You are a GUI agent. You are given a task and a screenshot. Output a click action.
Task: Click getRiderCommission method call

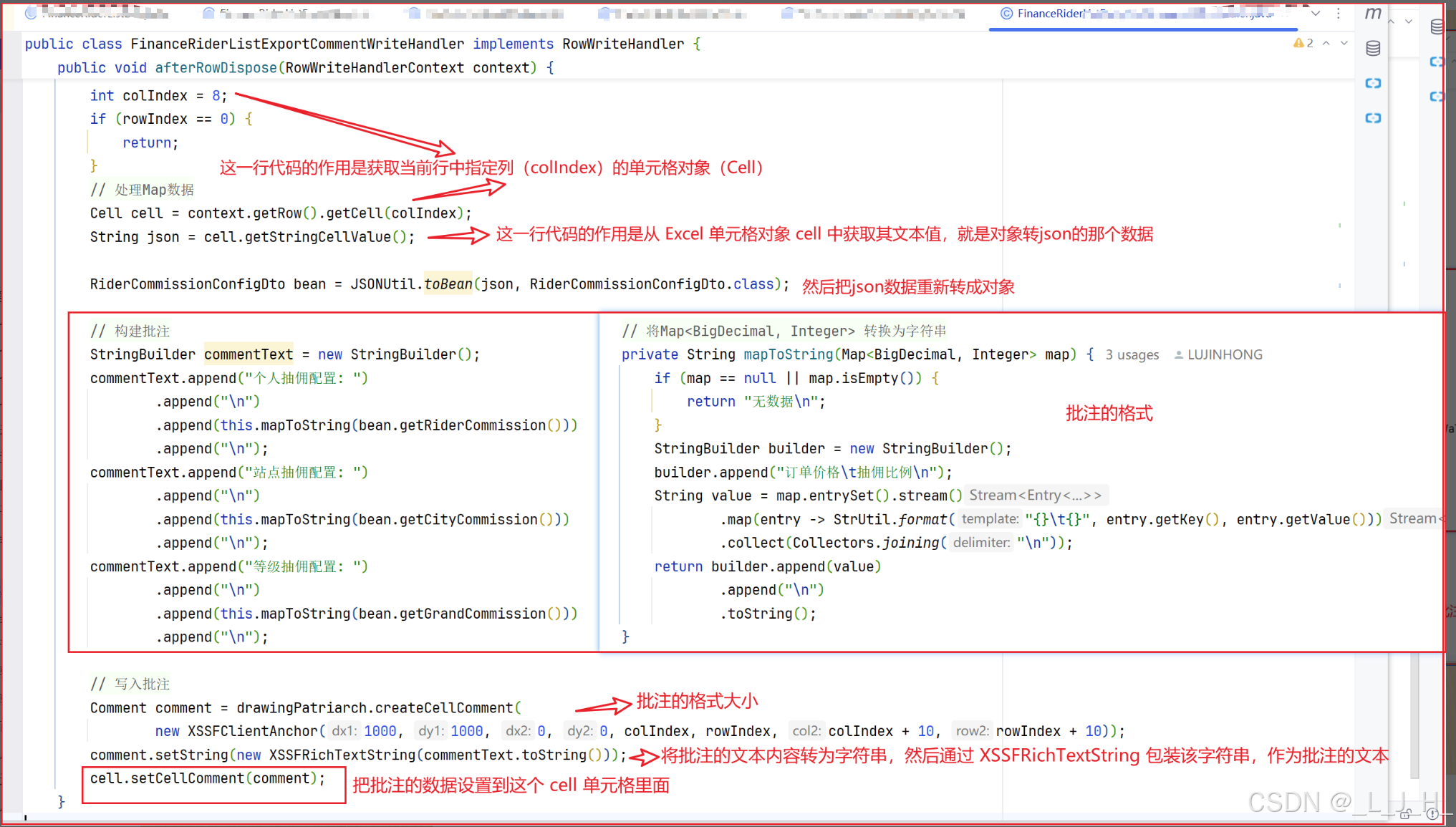[473, 425]
